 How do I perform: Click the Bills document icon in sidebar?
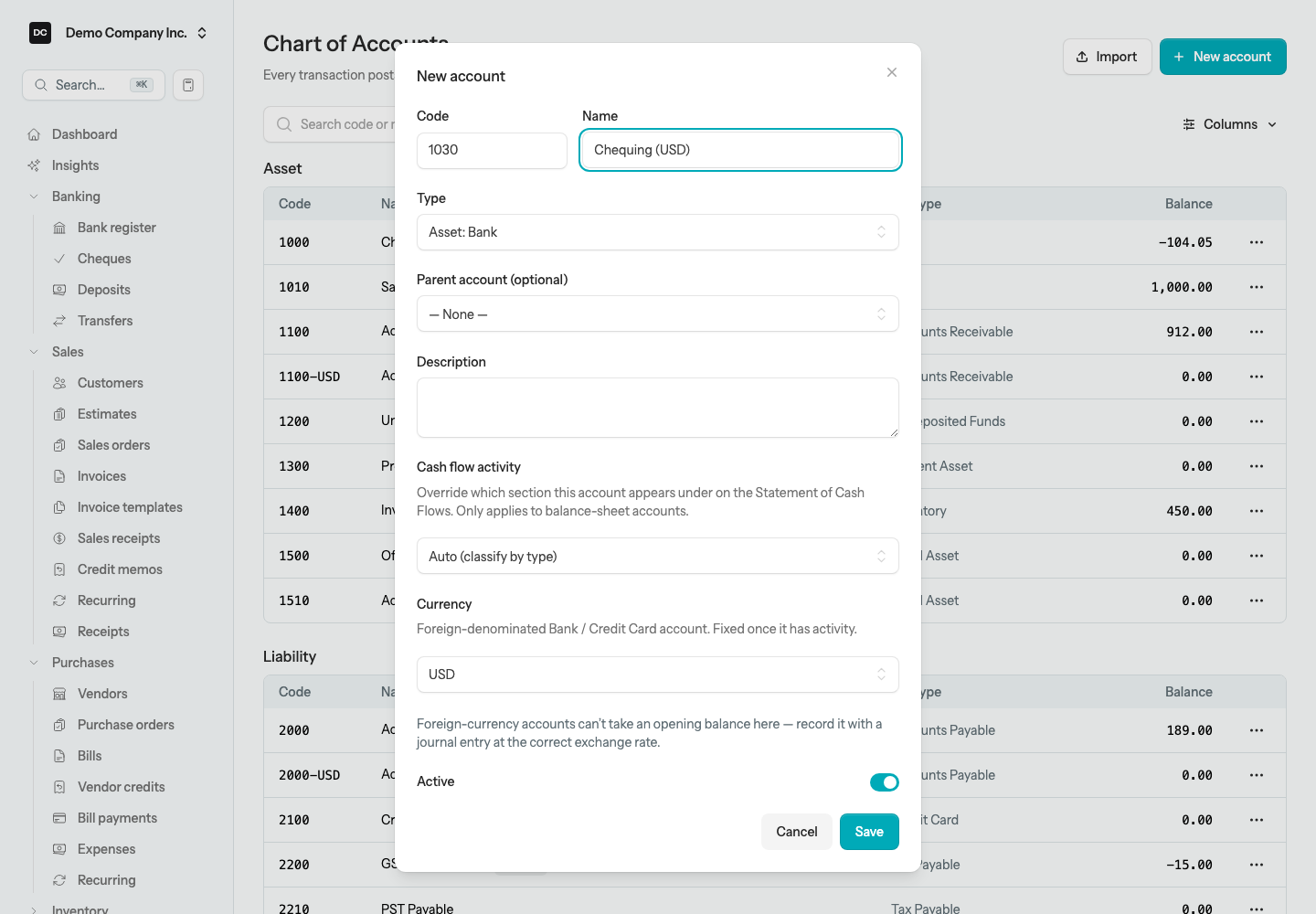point(59,756)
